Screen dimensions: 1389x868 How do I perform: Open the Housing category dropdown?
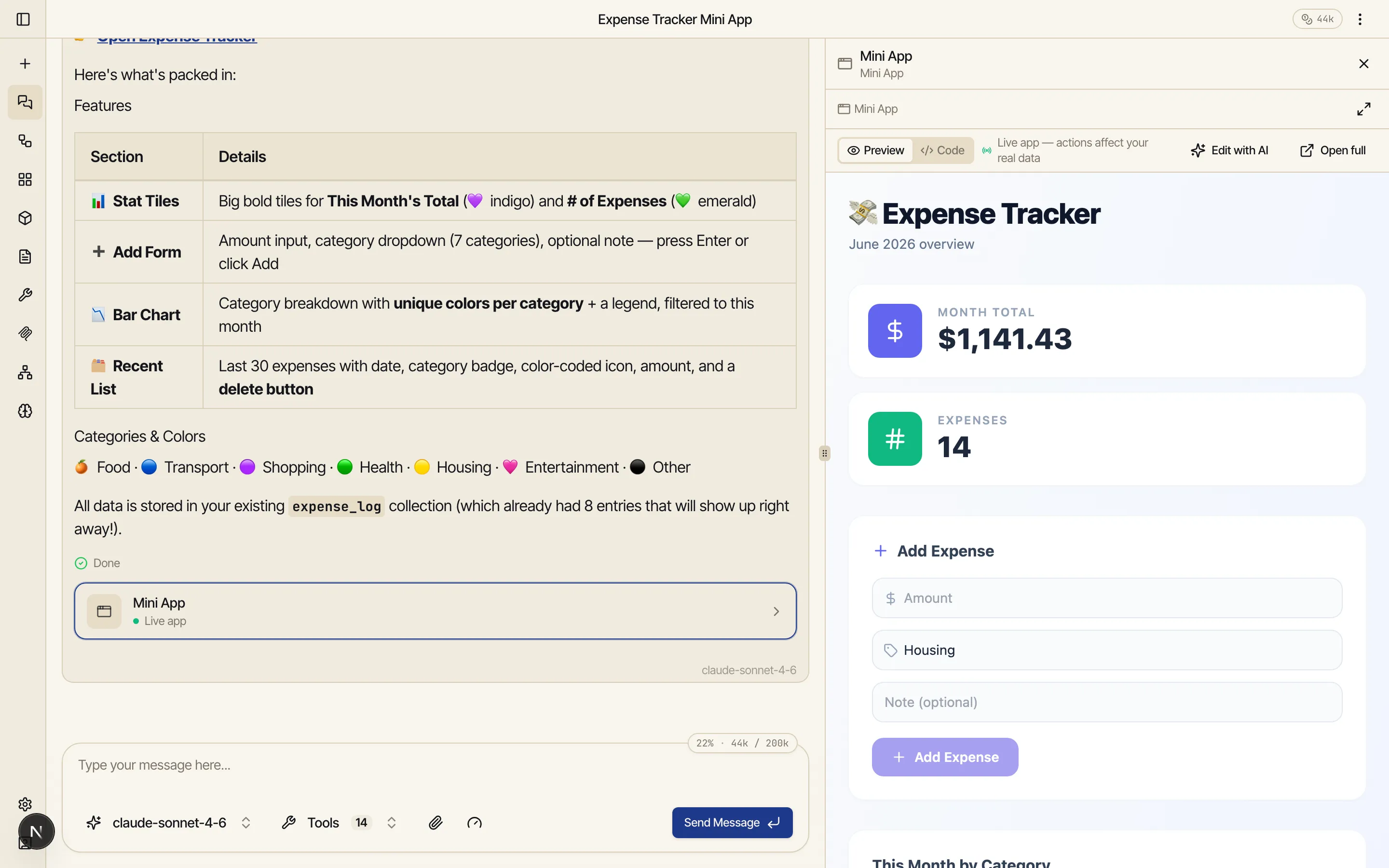pos(1106,650)
